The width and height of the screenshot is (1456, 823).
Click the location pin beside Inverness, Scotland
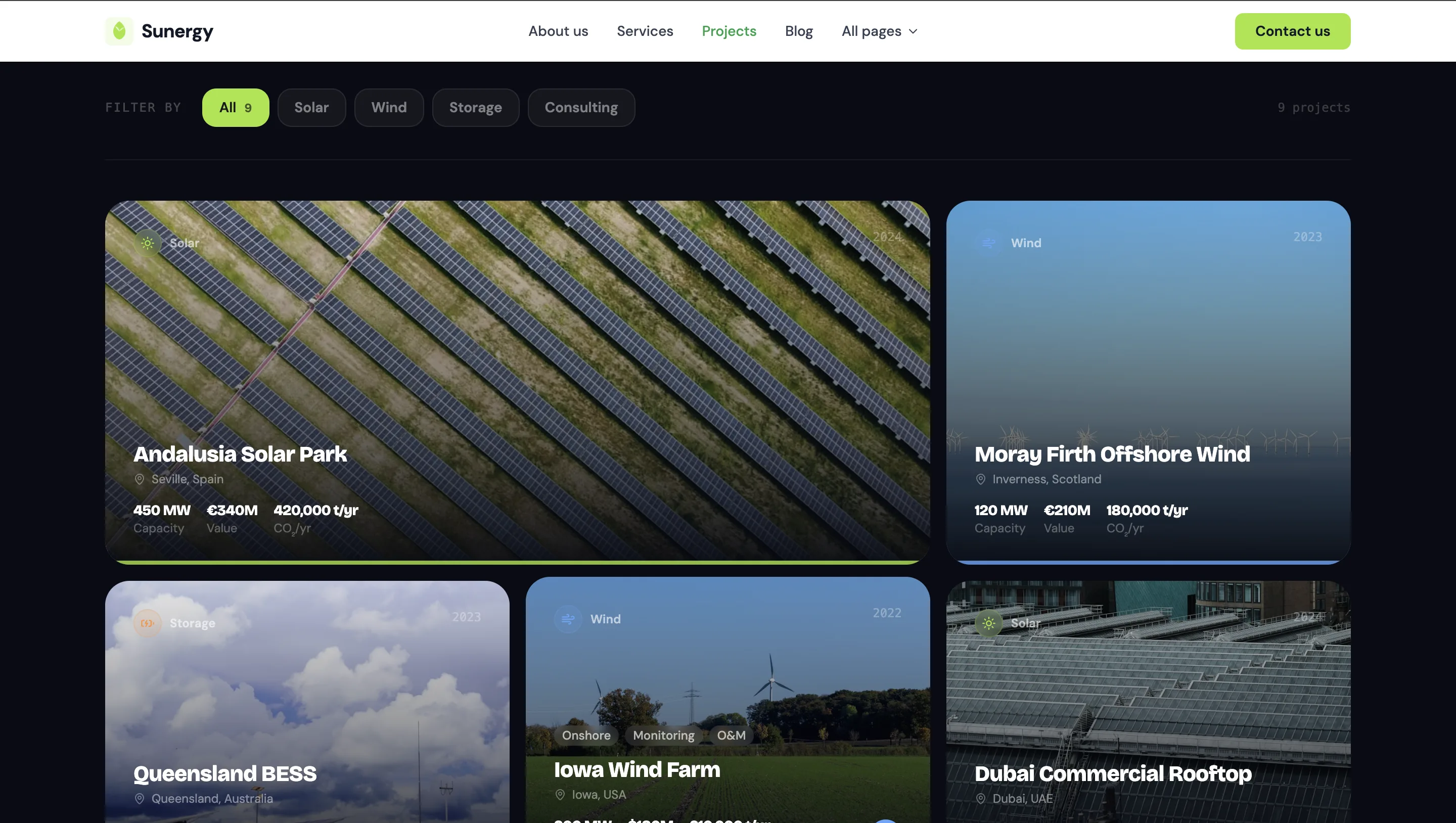[x=980, y=479]
